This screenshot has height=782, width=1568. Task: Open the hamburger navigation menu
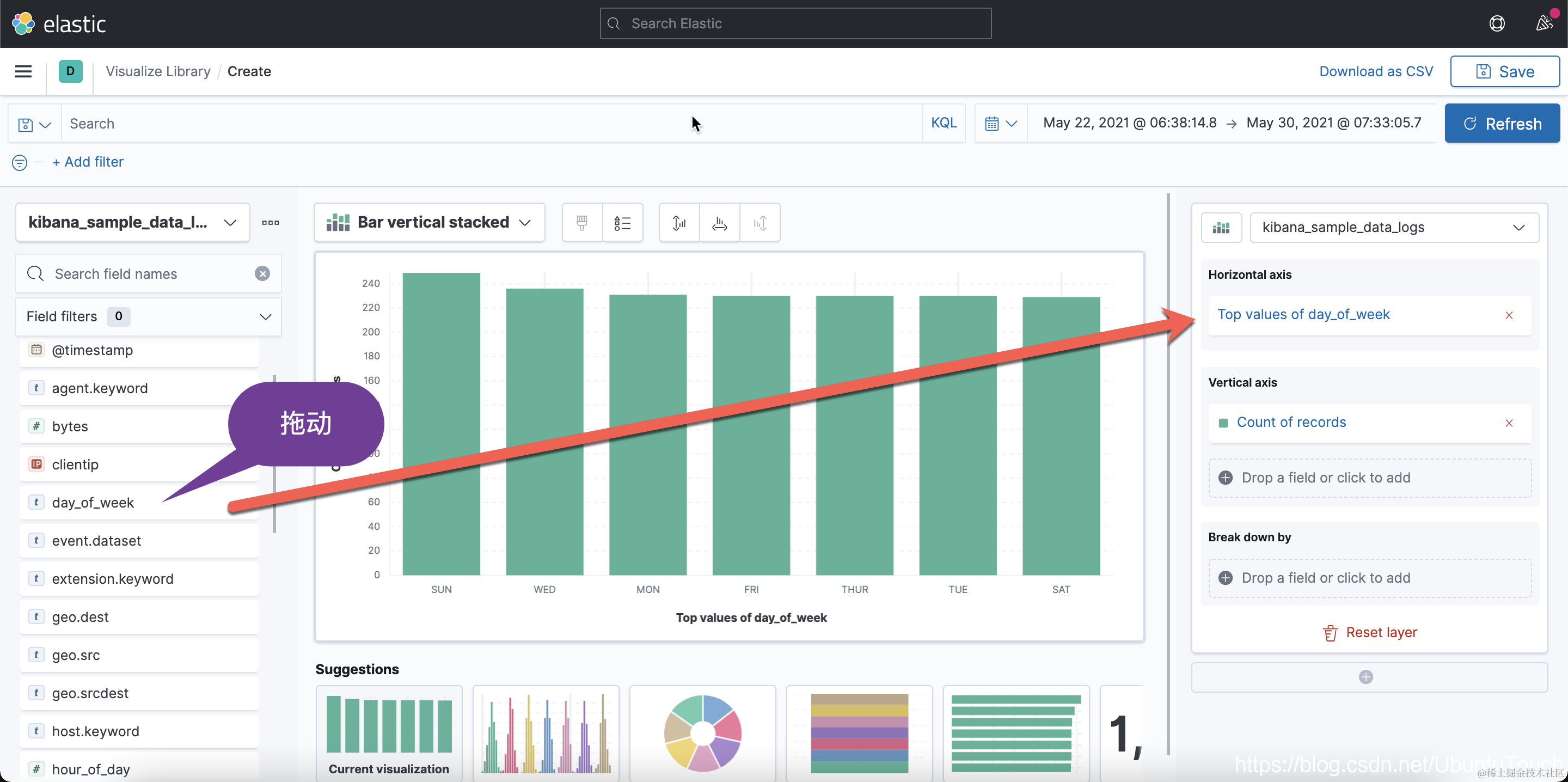[23, 71]
